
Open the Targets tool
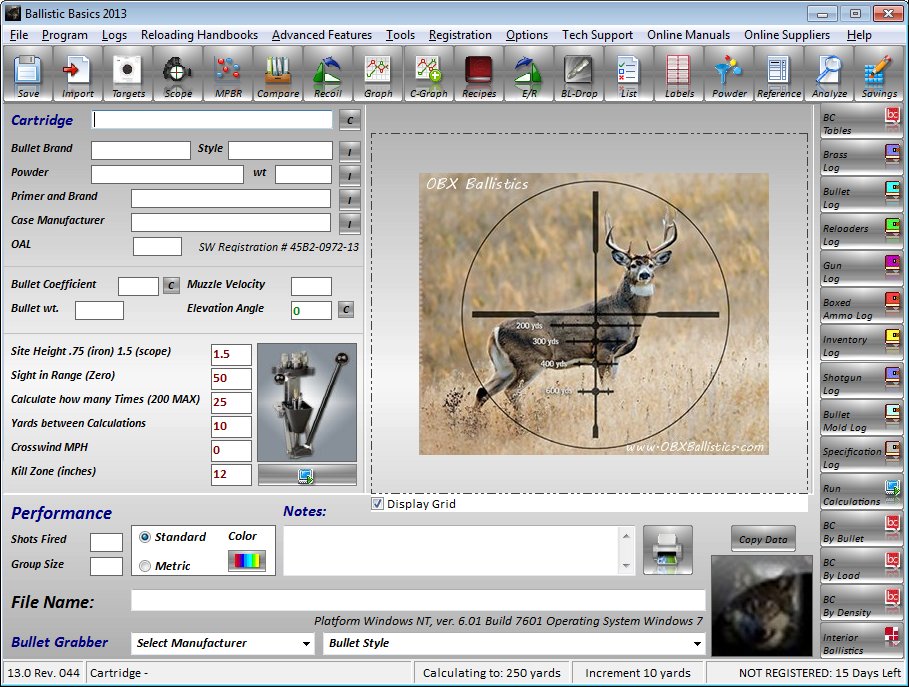[x=128, y=76]
